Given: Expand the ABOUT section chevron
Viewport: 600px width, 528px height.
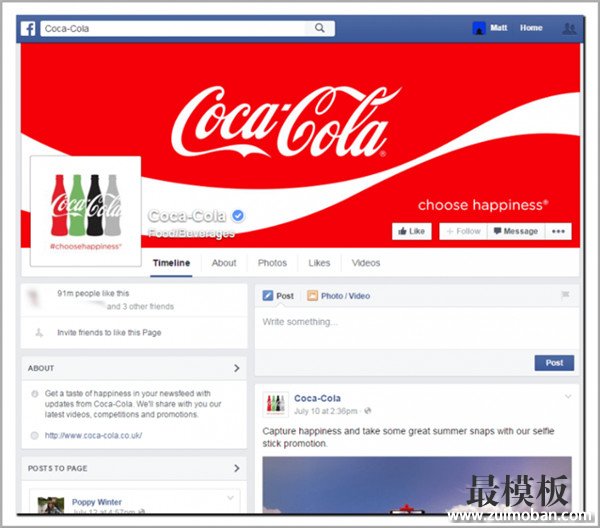Looking at the screenshot, I should click(x=237, y=368).
